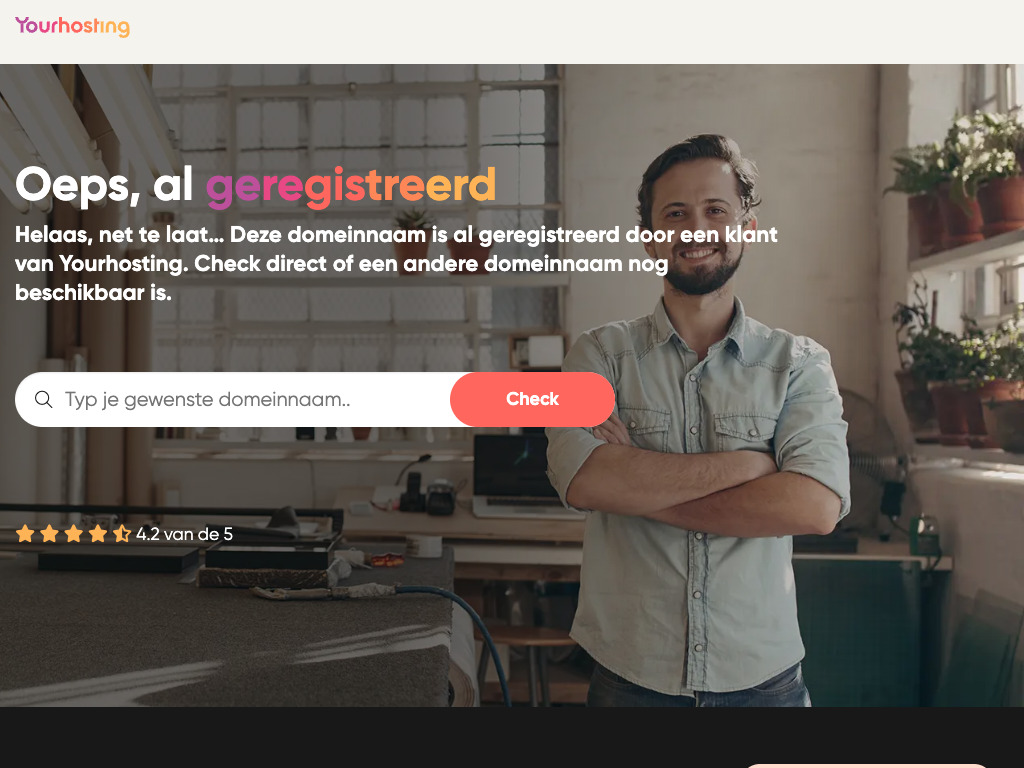This screenshot has width=1024, height=768.
Task: Select the first rating star
Action: (x=25, y=534)
